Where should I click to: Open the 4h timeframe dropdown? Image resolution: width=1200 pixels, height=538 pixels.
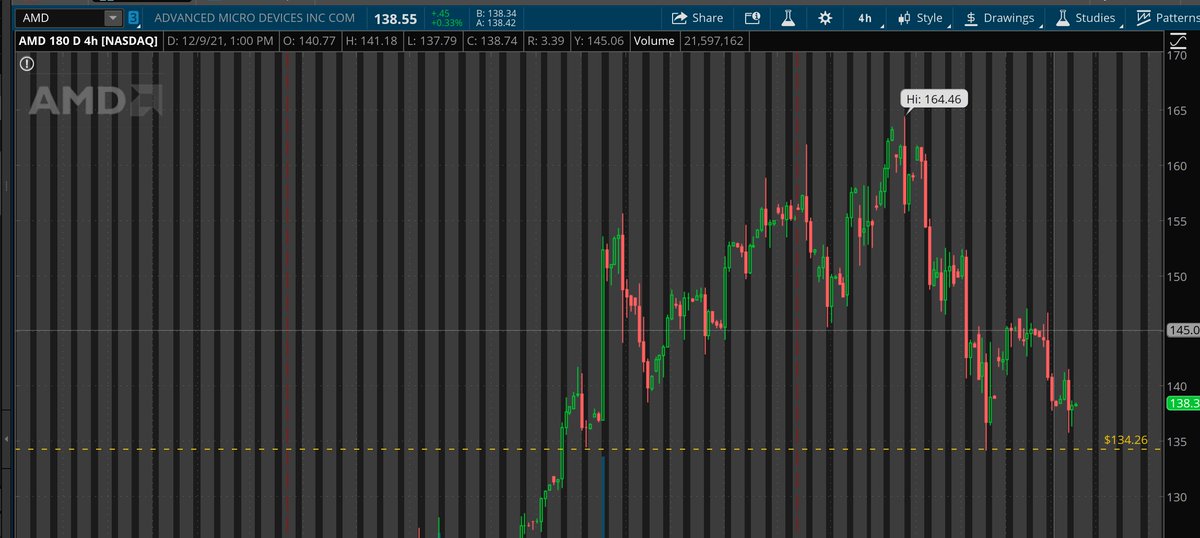pos(865,18)
